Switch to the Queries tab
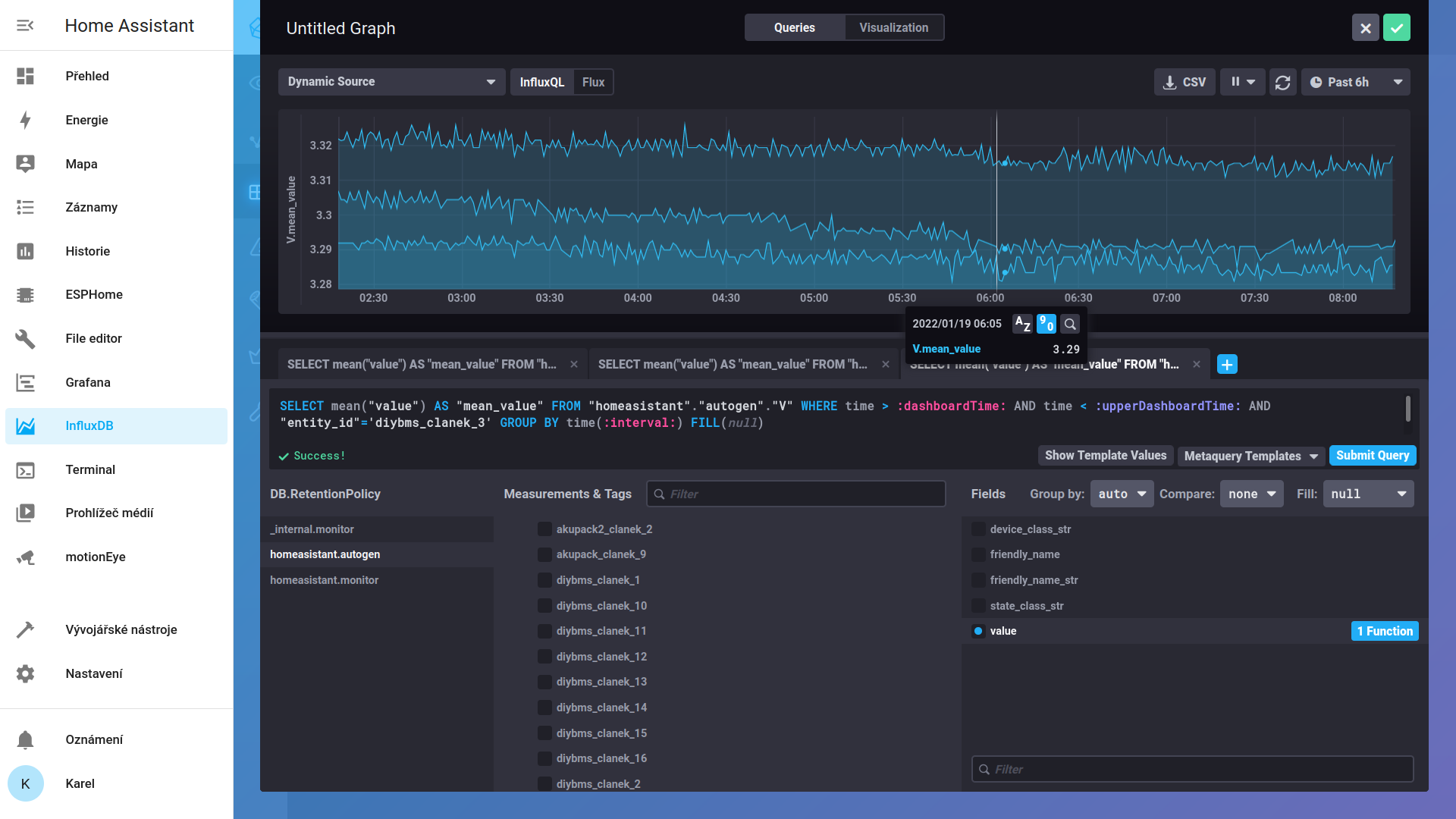 coord(794,27)
